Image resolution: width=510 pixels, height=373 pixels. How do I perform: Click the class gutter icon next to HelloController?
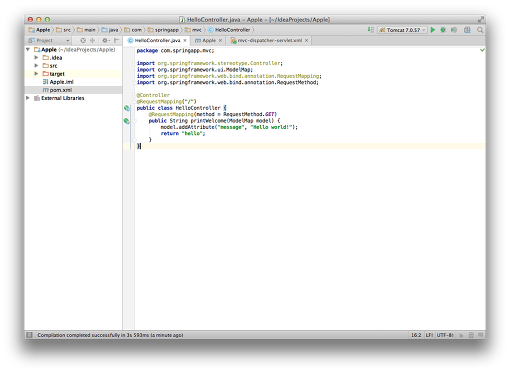(127, 108)
